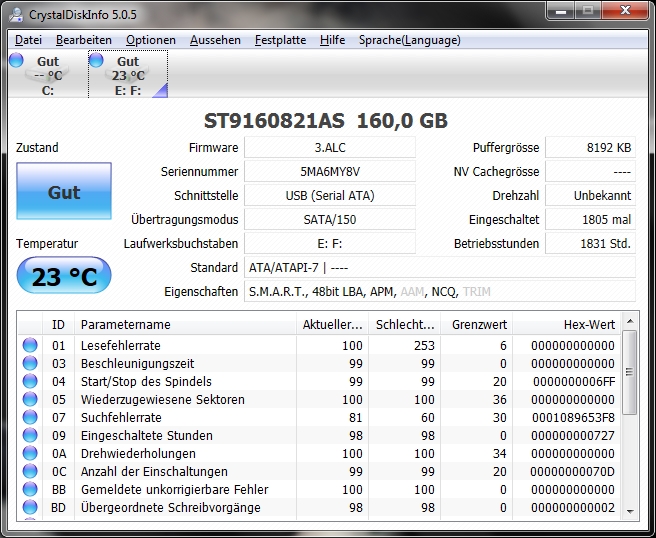The width and height of the screenshot is (656, 538).
Task: Select the E: F: drive tab
Action: [x=128, y=74]
